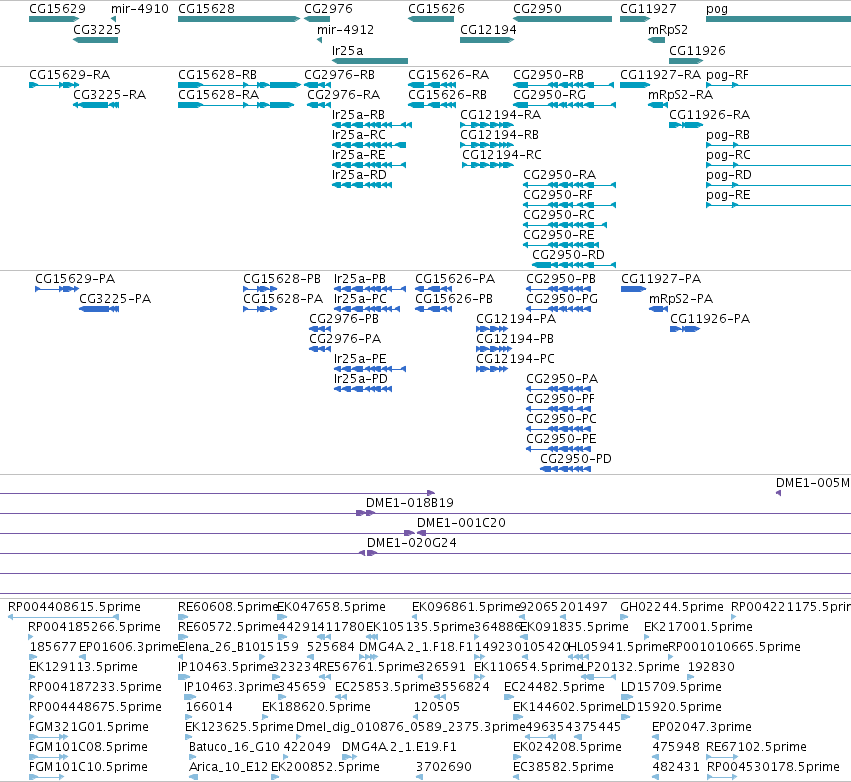The height and width of the screenshot is (782, 851).
Task: Select transcript pog-RE
Action: click(x=778, y=205)
